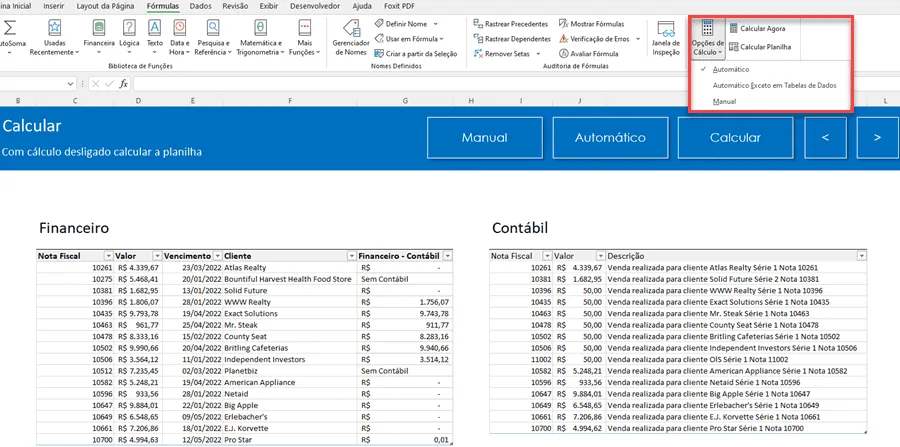Open Usadas Recentemente functions list

coord(55,38)
